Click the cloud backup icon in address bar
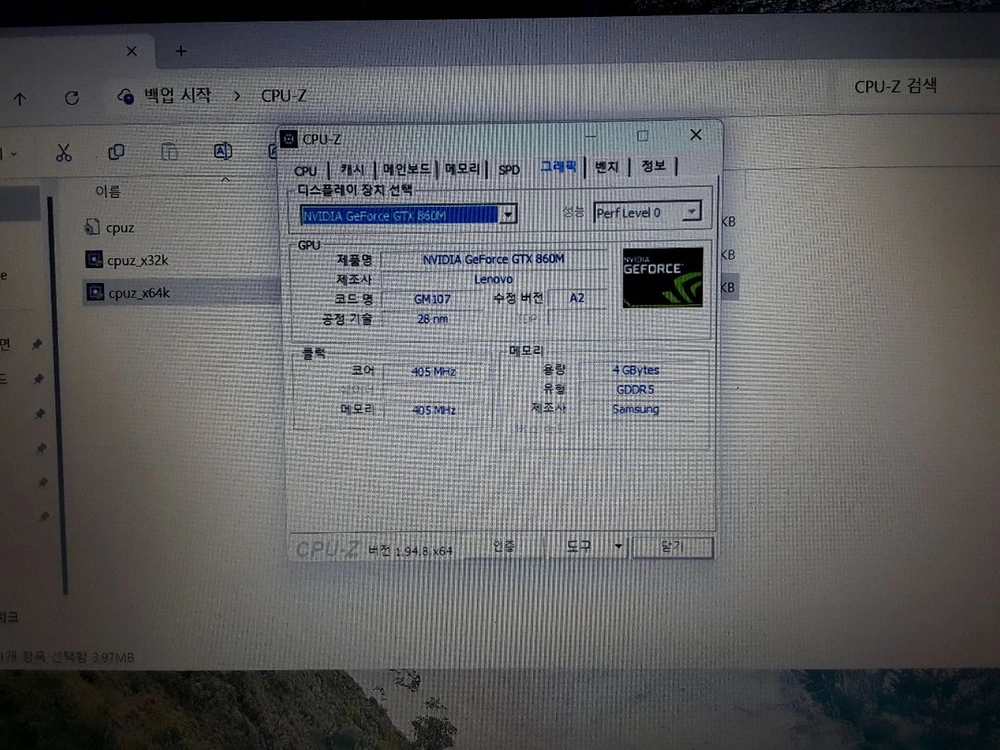The height and width of the screenshot is (750, 1000). pos(126,96)
